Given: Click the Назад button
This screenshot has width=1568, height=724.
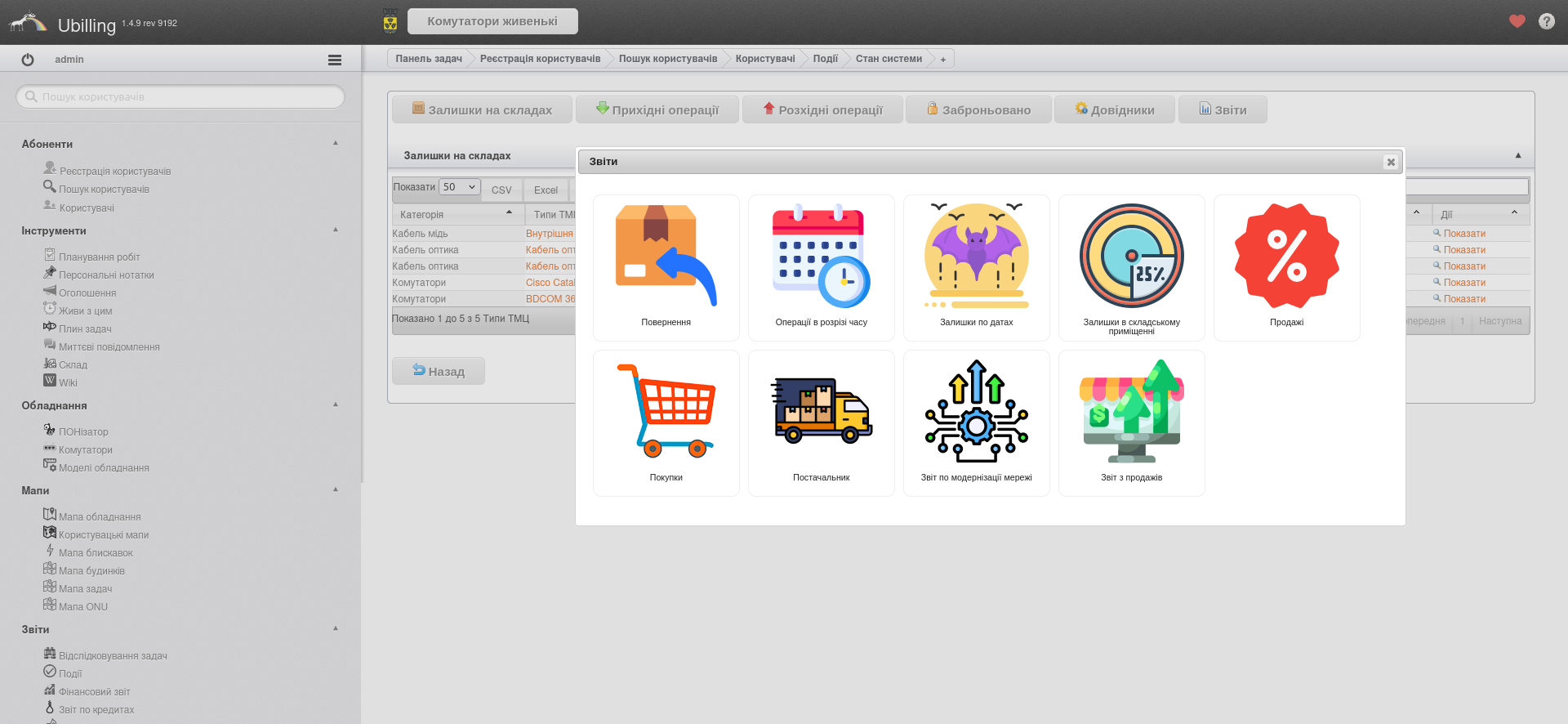Looking at the screenshot, I should pos(439,371).
